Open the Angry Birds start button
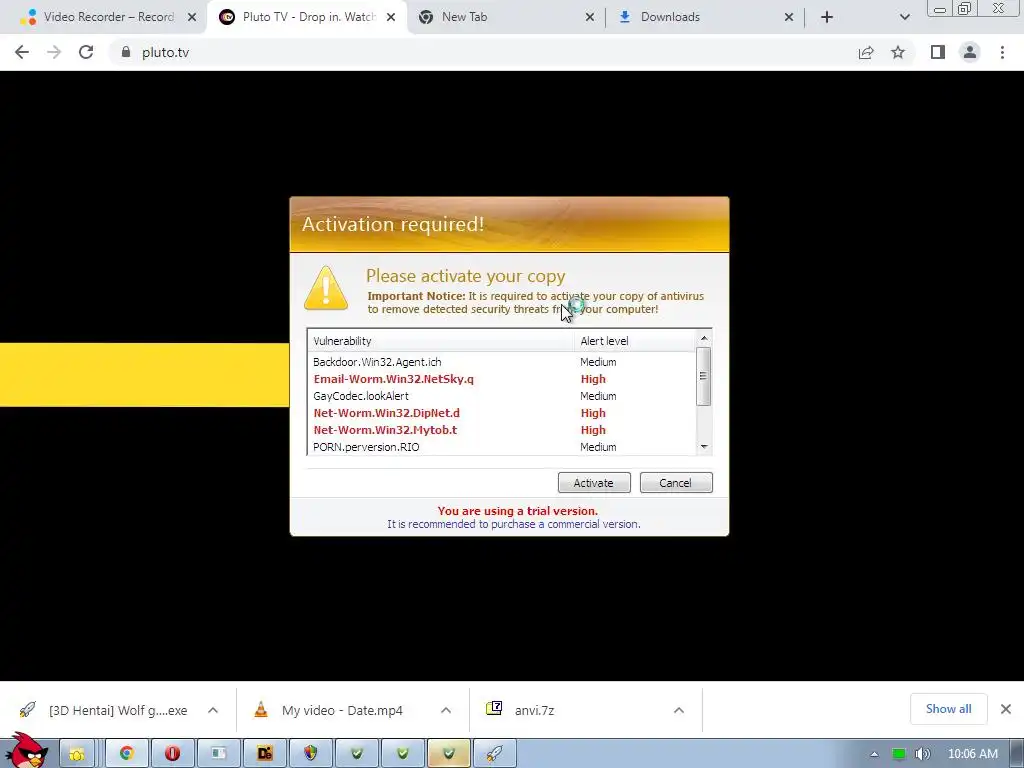Image resolution: width=1024 pixels, height=768 pixels. [27, 751]
